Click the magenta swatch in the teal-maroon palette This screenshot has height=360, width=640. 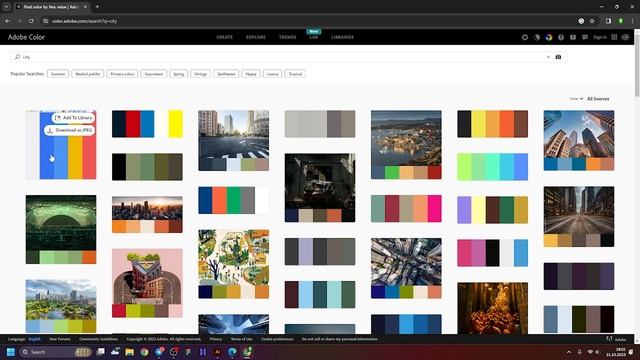434,209
